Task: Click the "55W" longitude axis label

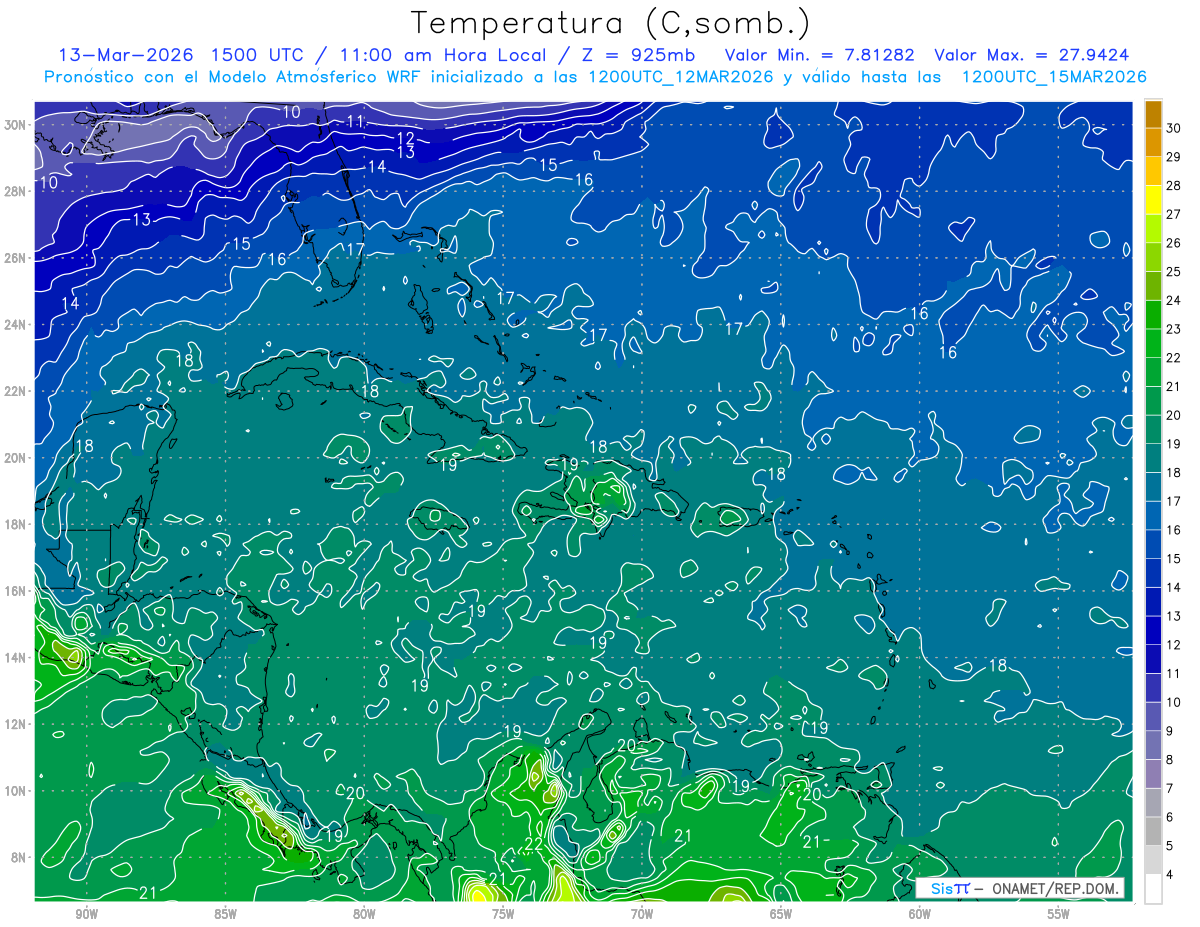Action: coord(1059,915)
